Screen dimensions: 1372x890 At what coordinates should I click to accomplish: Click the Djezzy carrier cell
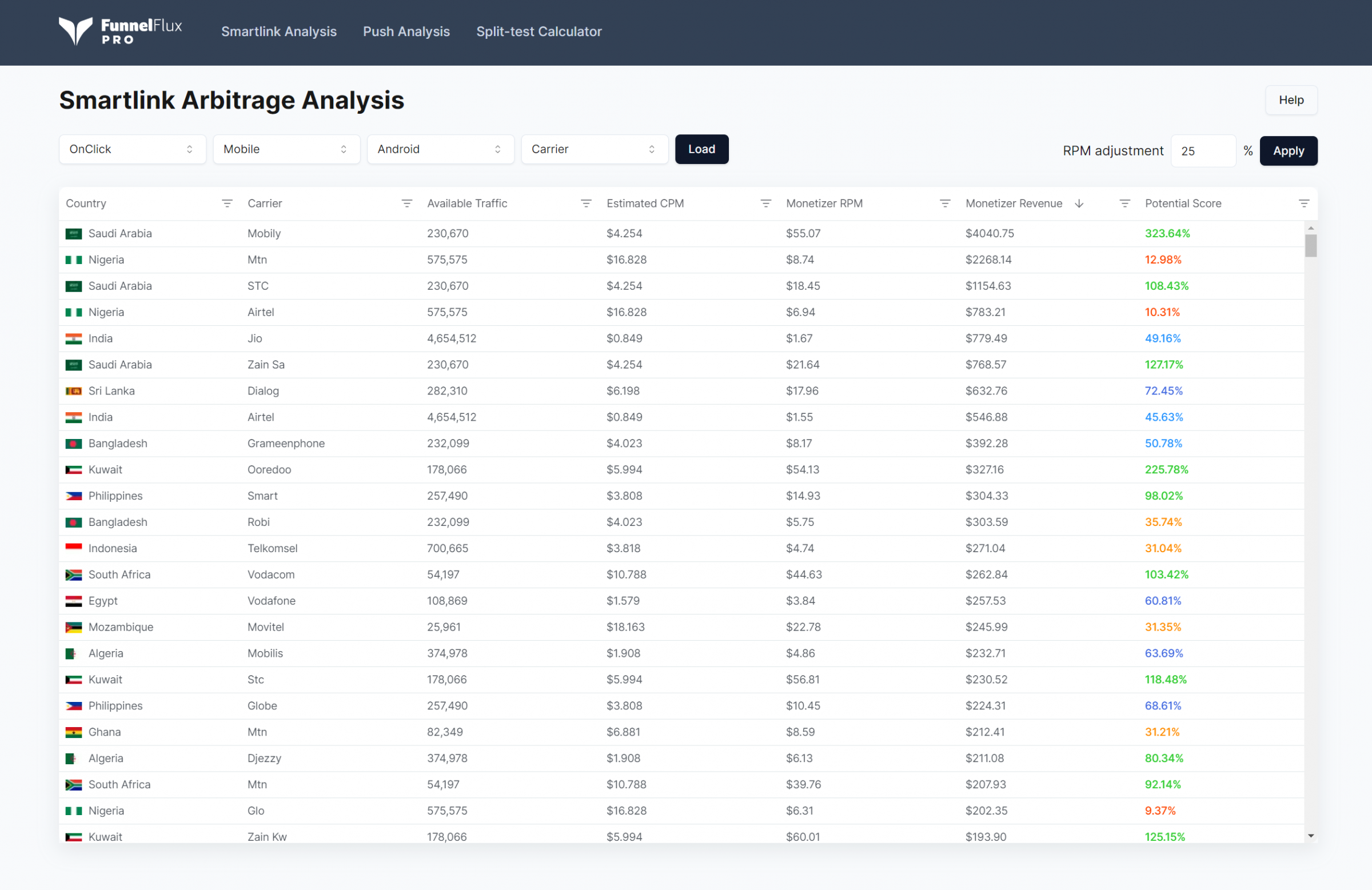pos(264,759)
